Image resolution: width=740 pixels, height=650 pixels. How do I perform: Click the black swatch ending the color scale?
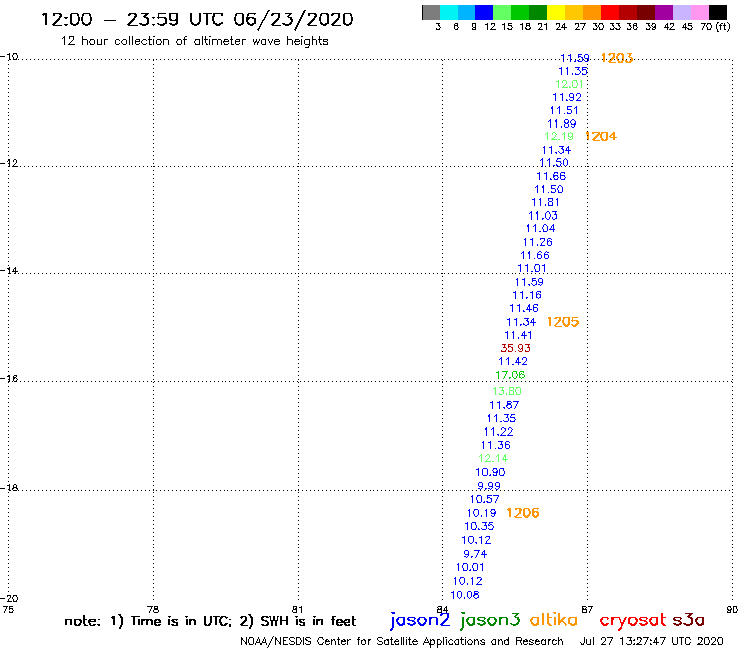click(718, 12)
